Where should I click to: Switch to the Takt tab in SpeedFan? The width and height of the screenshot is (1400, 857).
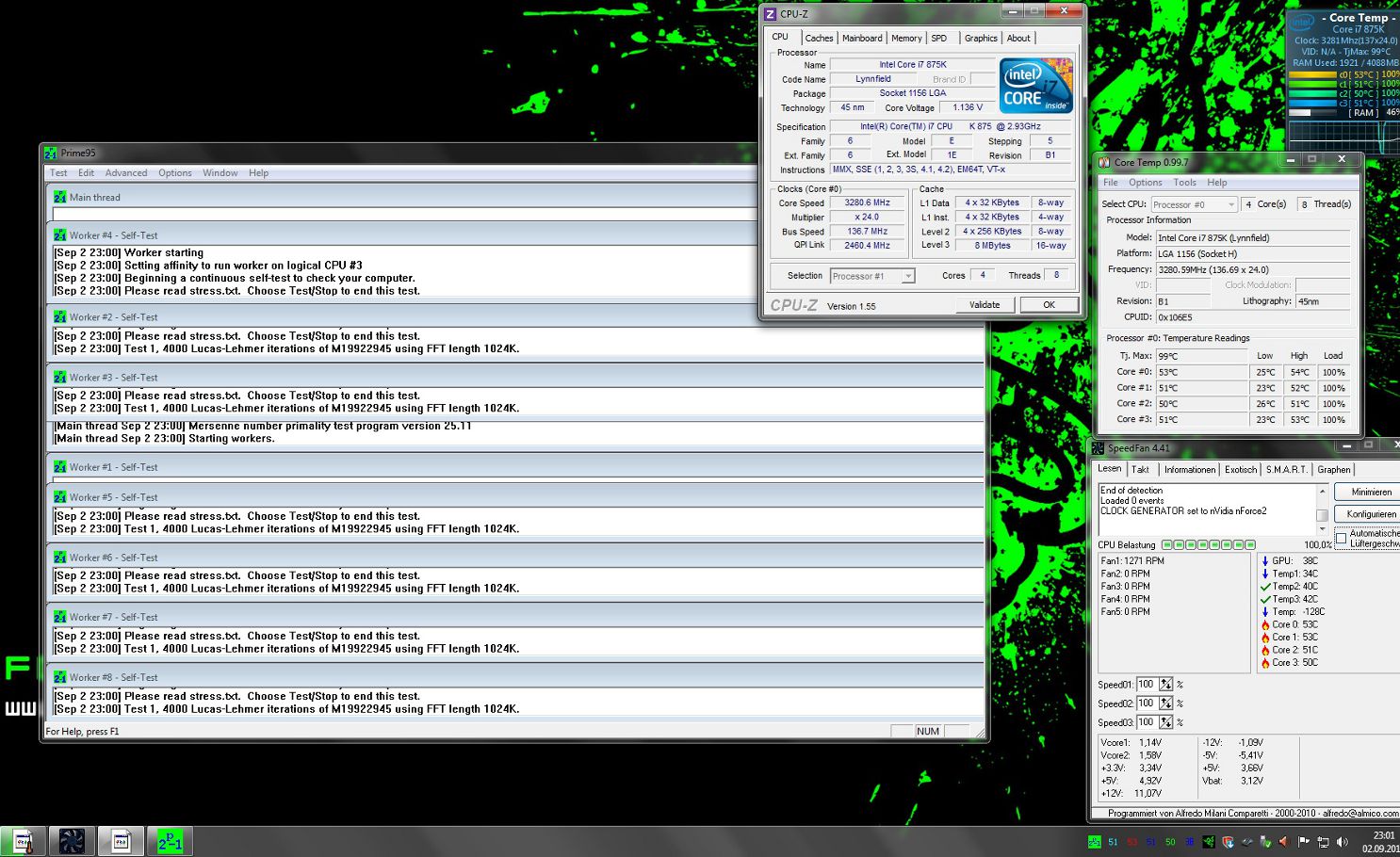click(1140, 470)
